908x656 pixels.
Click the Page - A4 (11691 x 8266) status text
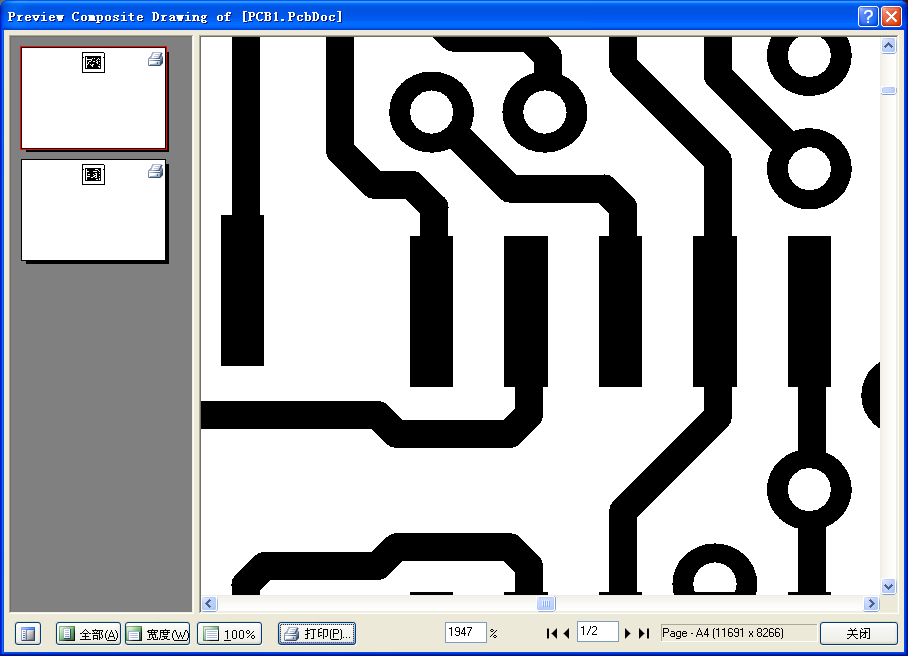tap(723, 633)
